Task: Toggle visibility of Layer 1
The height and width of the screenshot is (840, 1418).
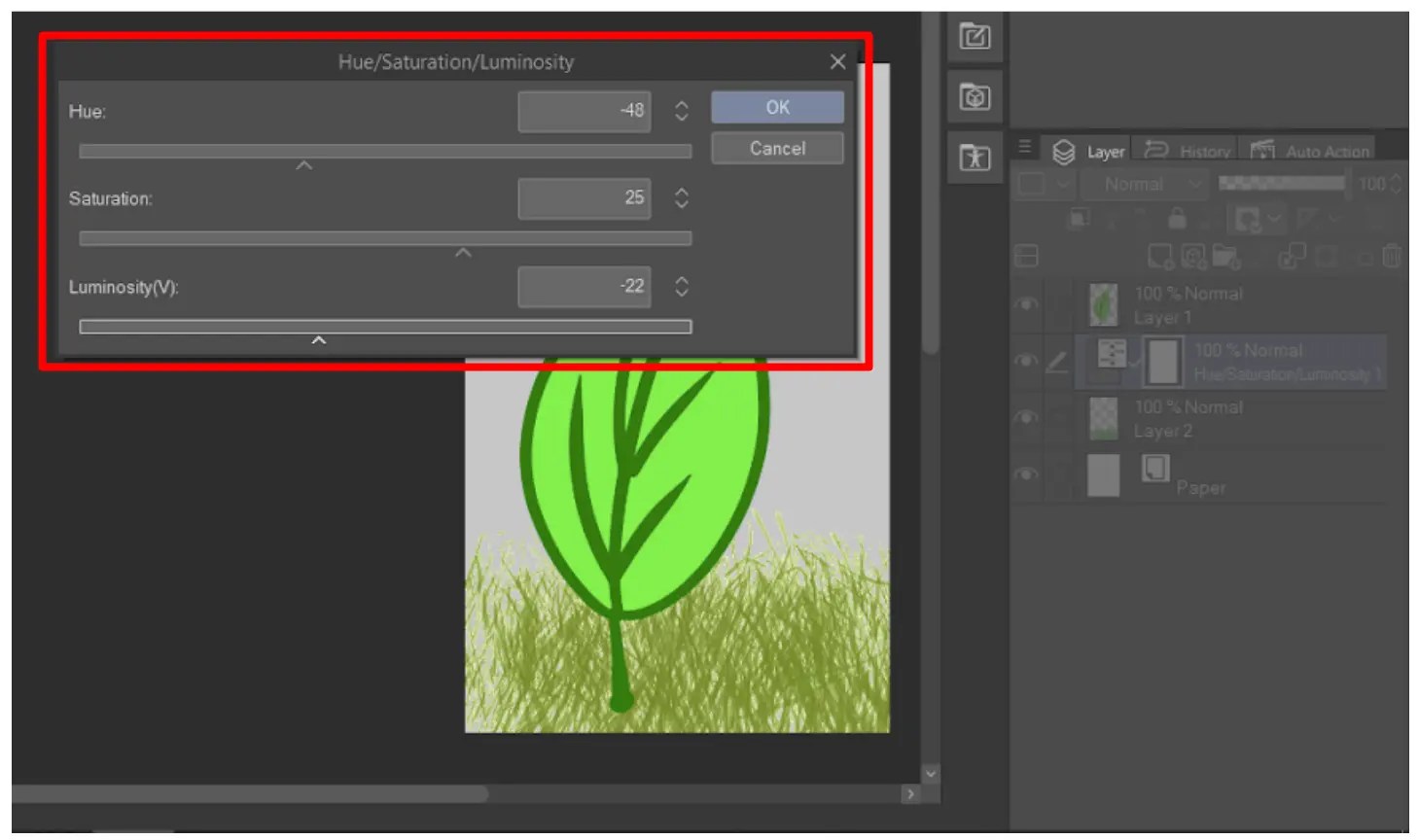Action: [1026, 303]
